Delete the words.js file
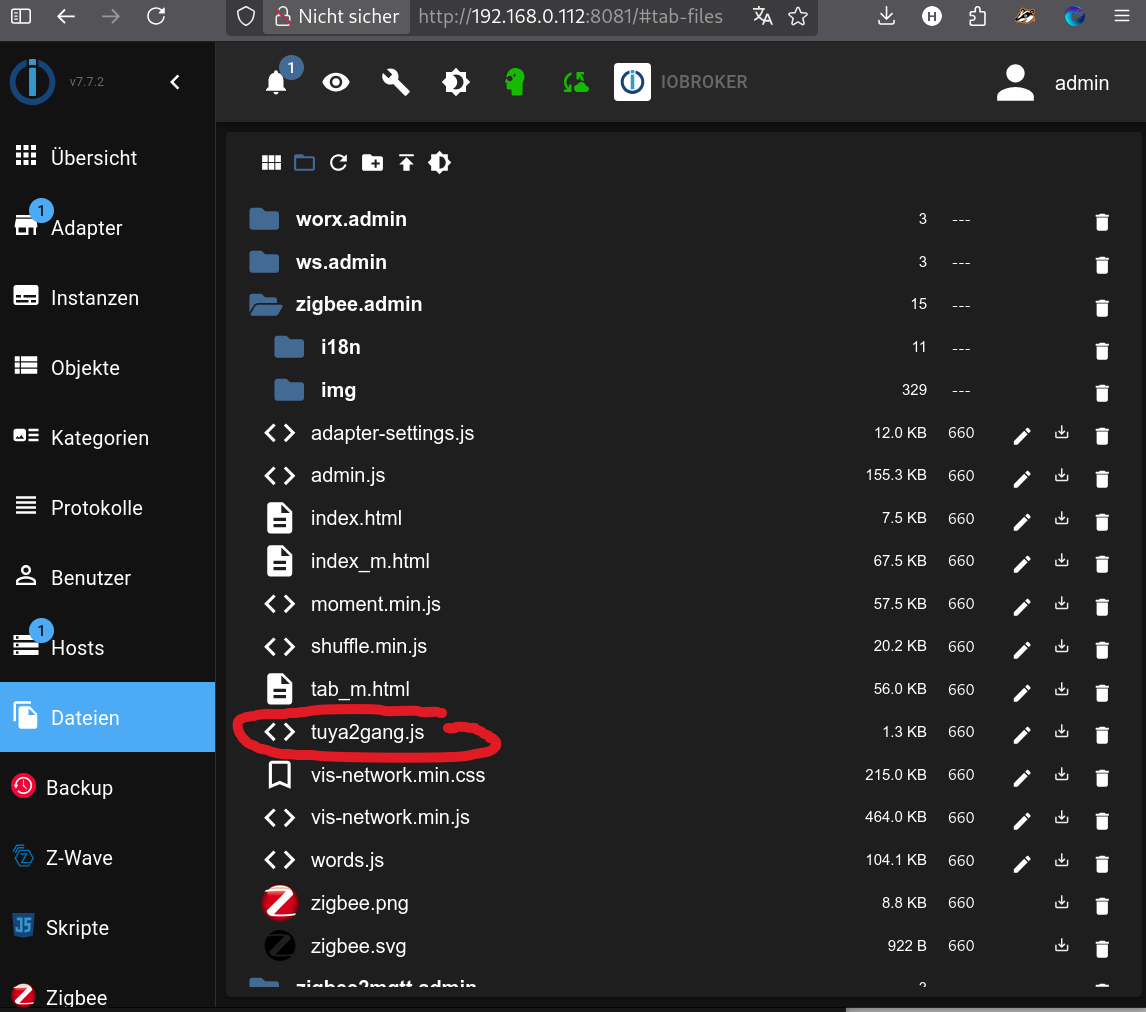Image resolution: width=1146 pixels, height=1012 pixels. click(1102, 863)
